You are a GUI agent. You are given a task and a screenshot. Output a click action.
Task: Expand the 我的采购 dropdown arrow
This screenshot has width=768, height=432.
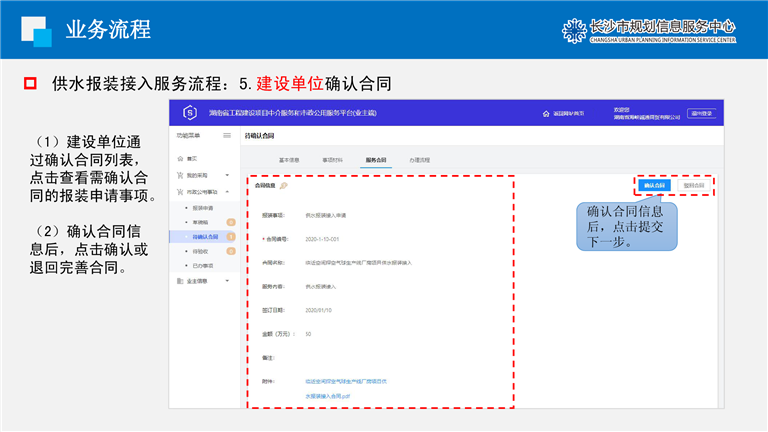[x=228, y=175]
